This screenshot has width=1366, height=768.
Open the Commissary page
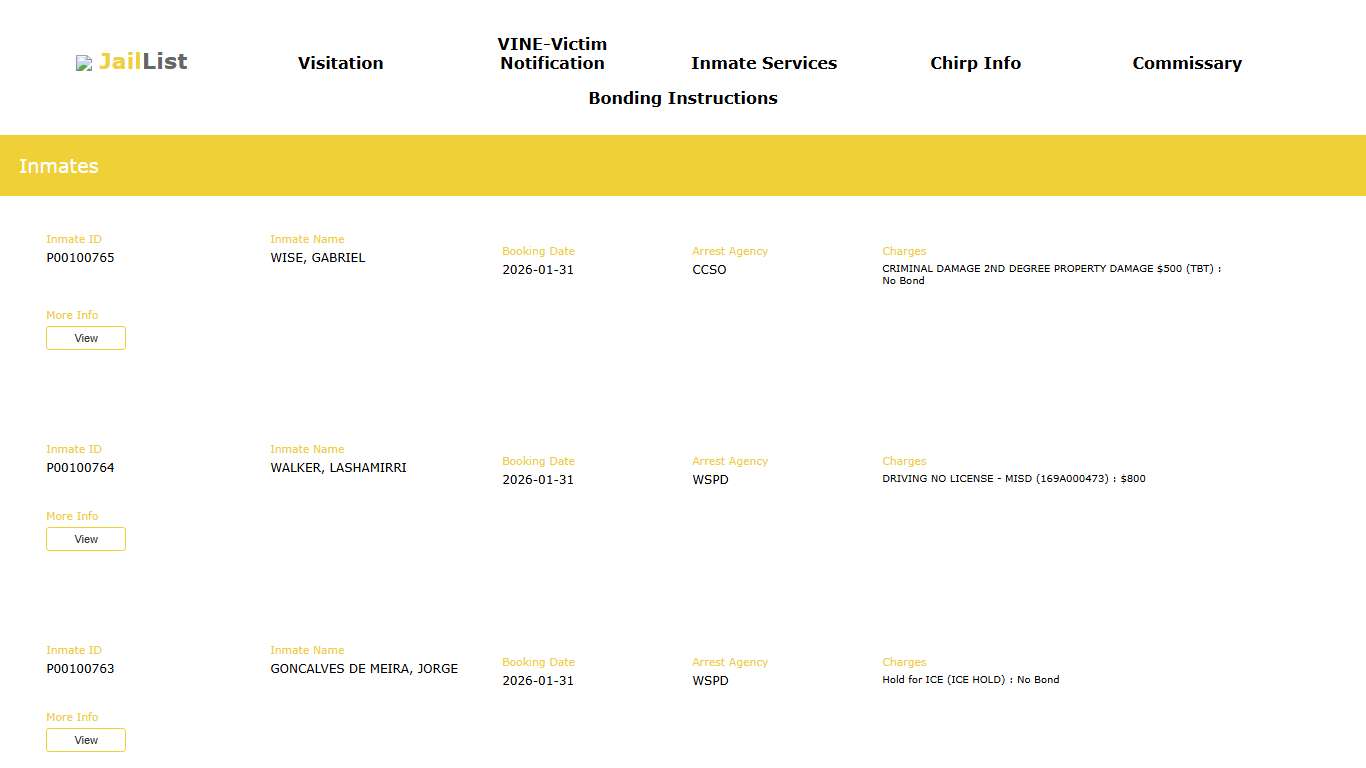(1186, 63)
